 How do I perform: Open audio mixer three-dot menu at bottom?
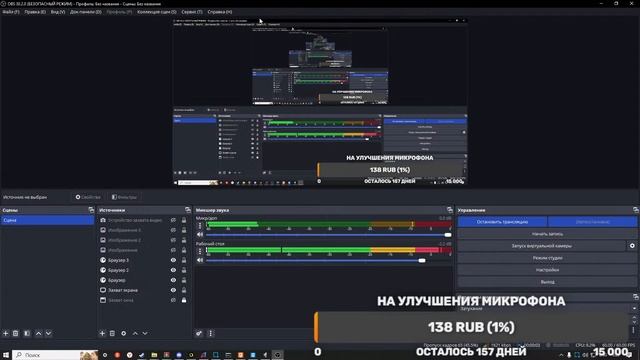(x=211, y=333)
